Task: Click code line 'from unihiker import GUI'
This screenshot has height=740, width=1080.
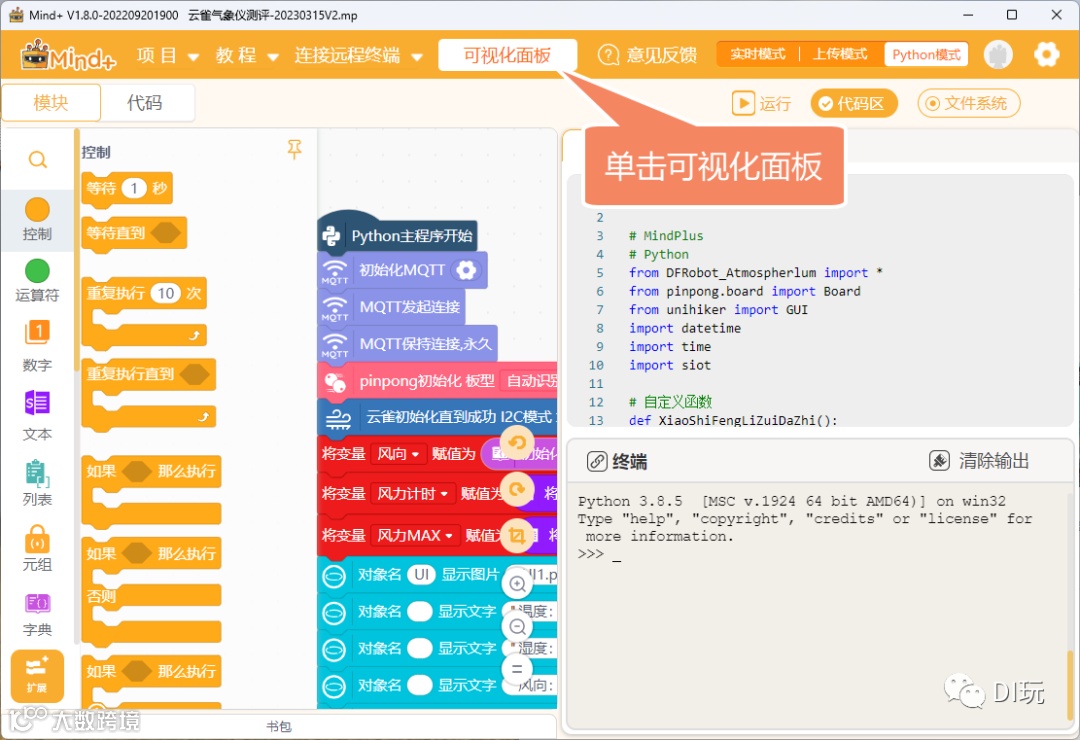Action: point(718,309)
